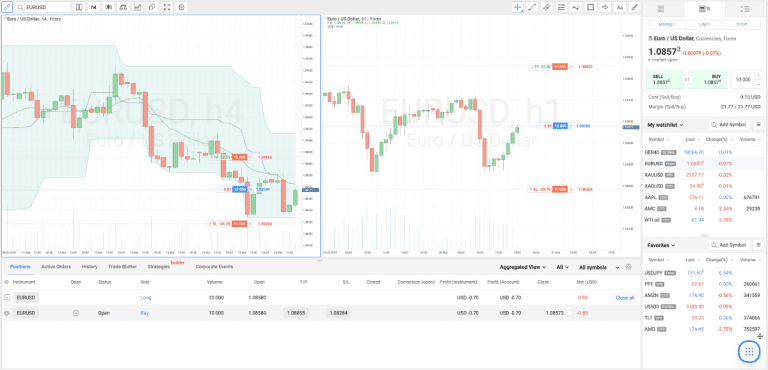This screenshot has width=768, height=370.
Task: Open the candlestick chart type icon
Action: [108, 7]
